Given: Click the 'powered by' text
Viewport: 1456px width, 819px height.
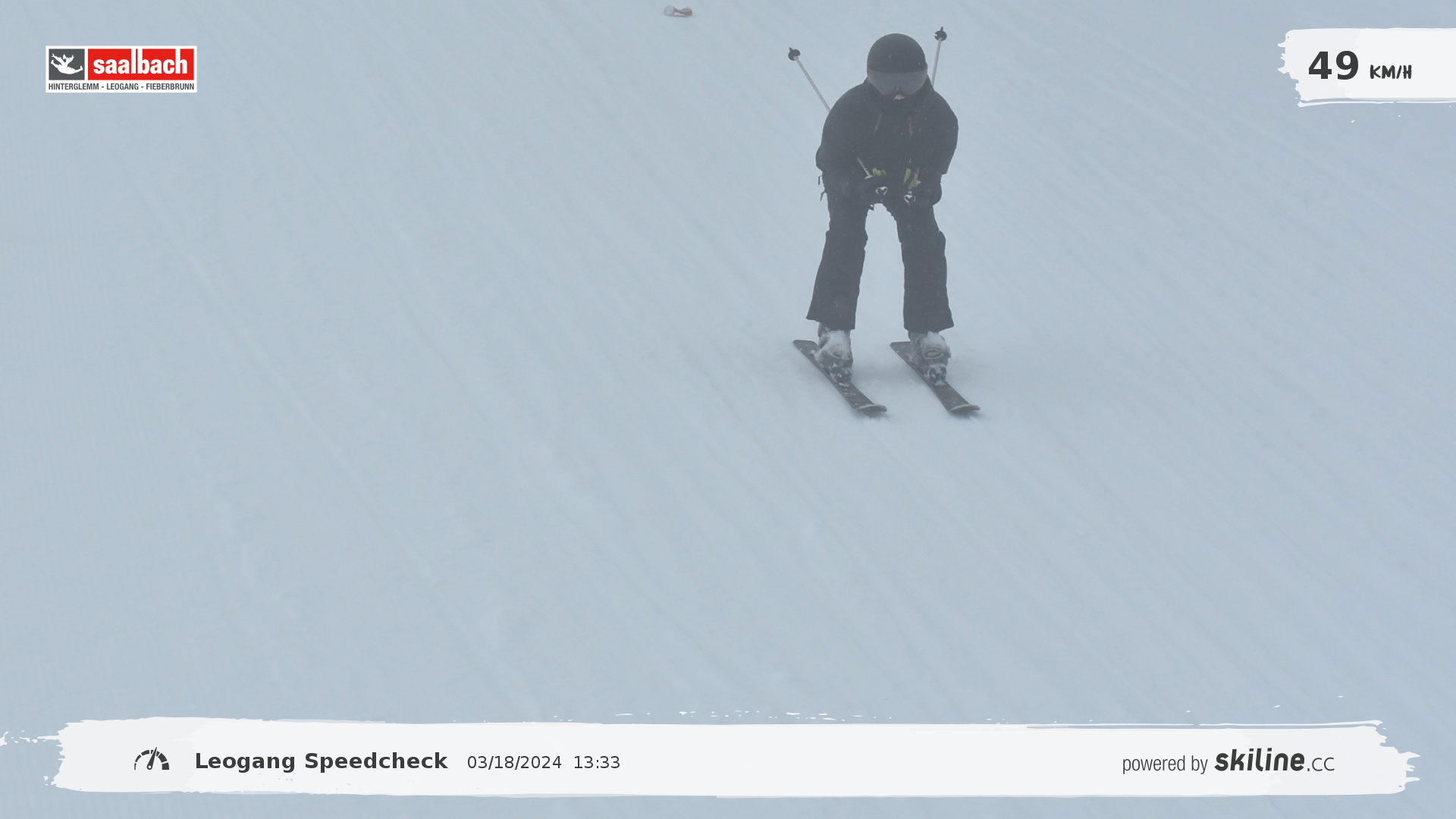Looking at the screenshot, I should pos(1164,764).
